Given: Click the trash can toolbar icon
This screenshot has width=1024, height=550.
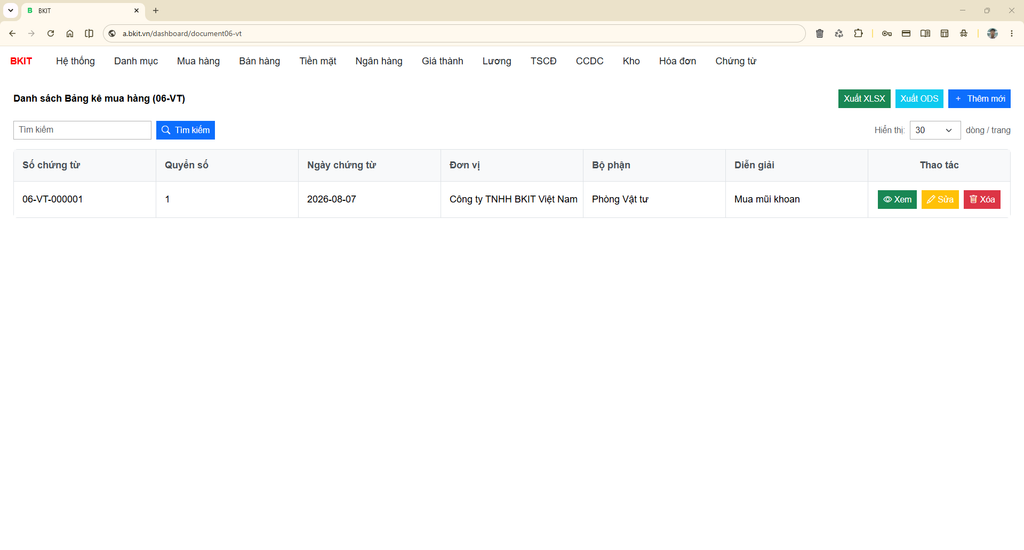Looking at the screenshot, I should click(820, 33).
